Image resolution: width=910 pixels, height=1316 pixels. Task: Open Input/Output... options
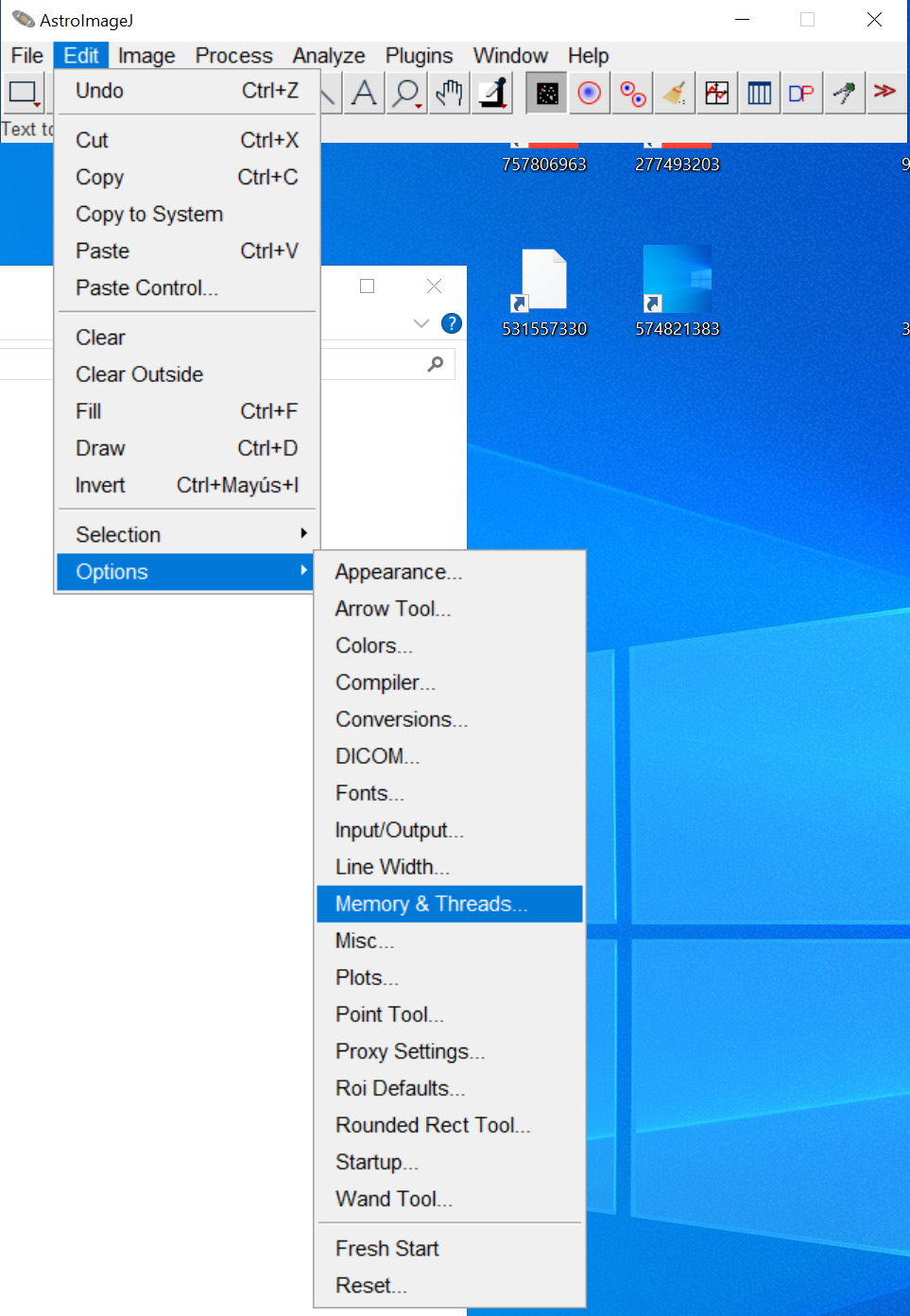point(450,830)
